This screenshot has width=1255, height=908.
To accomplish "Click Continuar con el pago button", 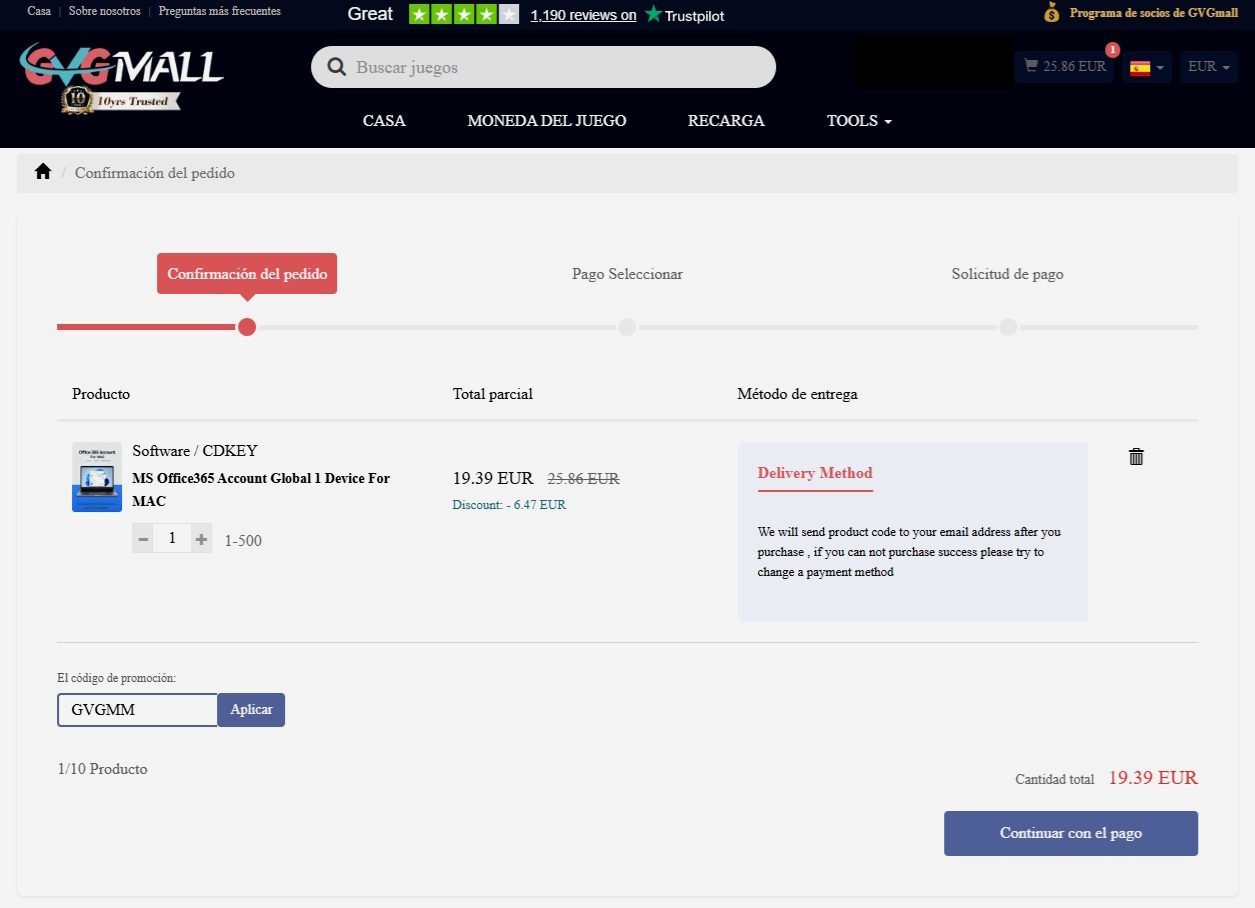I will pos(1071,833).
